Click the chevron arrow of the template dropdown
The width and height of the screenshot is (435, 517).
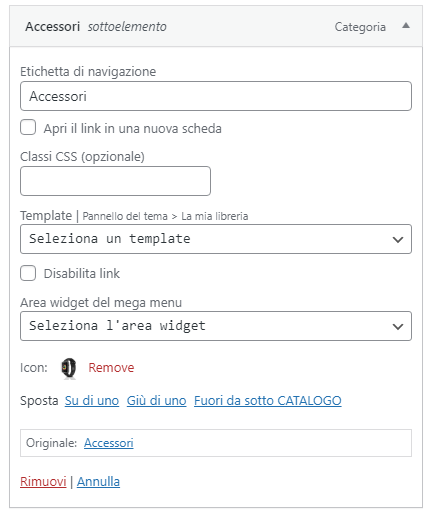pyautogui.click(x=398, y=239)
